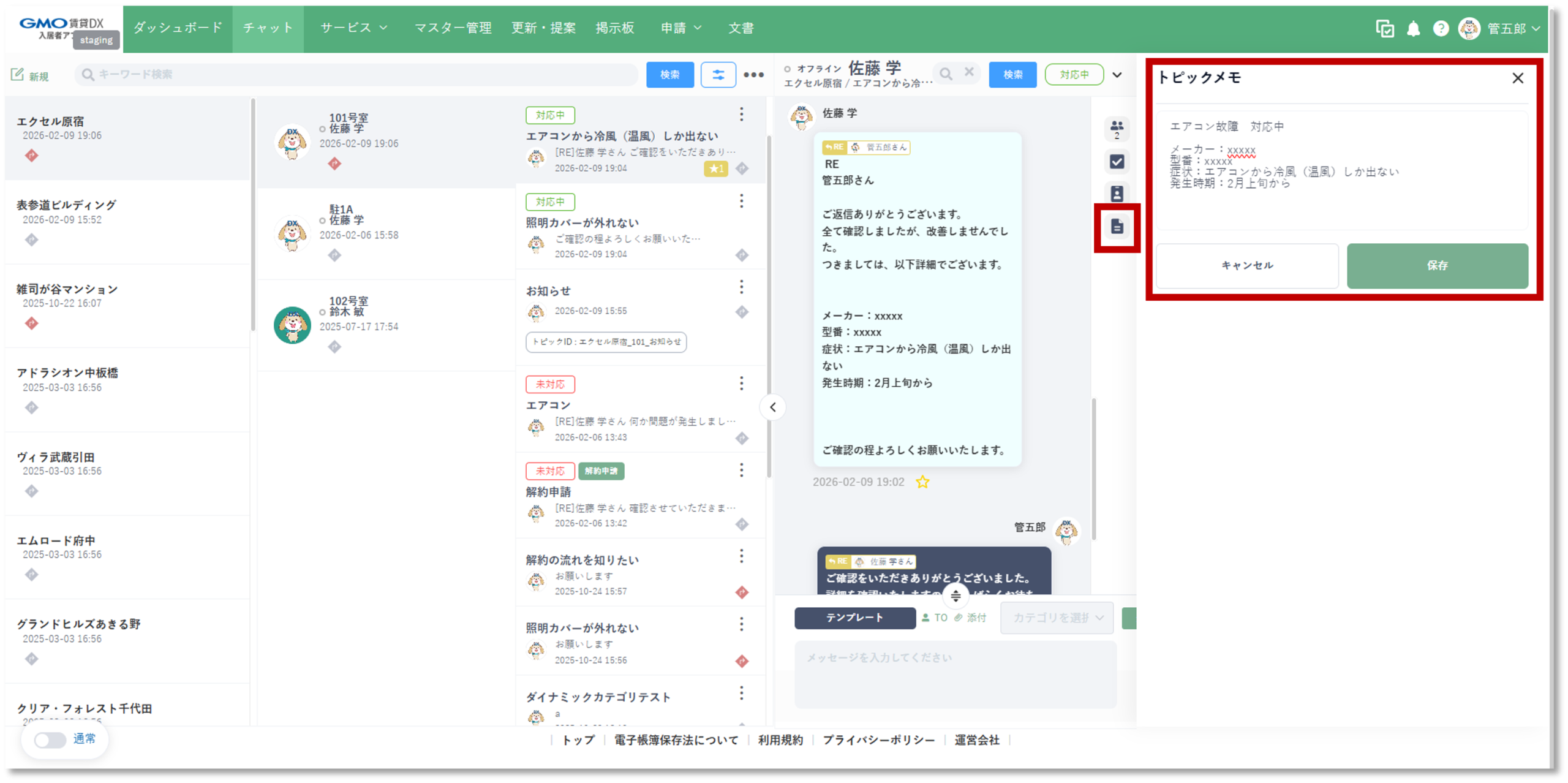The width and height of the screenshot is (1568, 783).
Task: Expand the カテゴリを選択 dropdown
Action: (x=1057, y=618)
